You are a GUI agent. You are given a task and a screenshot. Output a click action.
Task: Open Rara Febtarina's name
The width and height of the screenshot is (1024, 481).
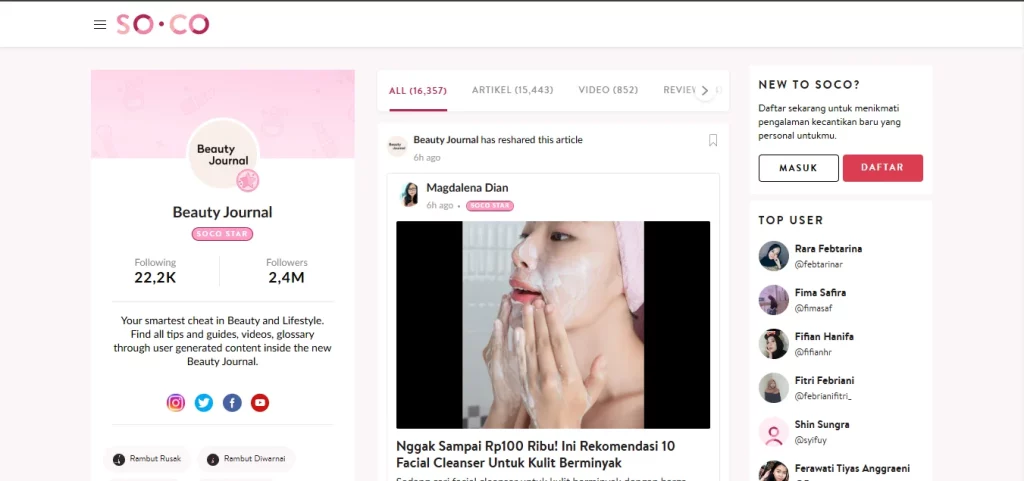click(x=828, y=249)
